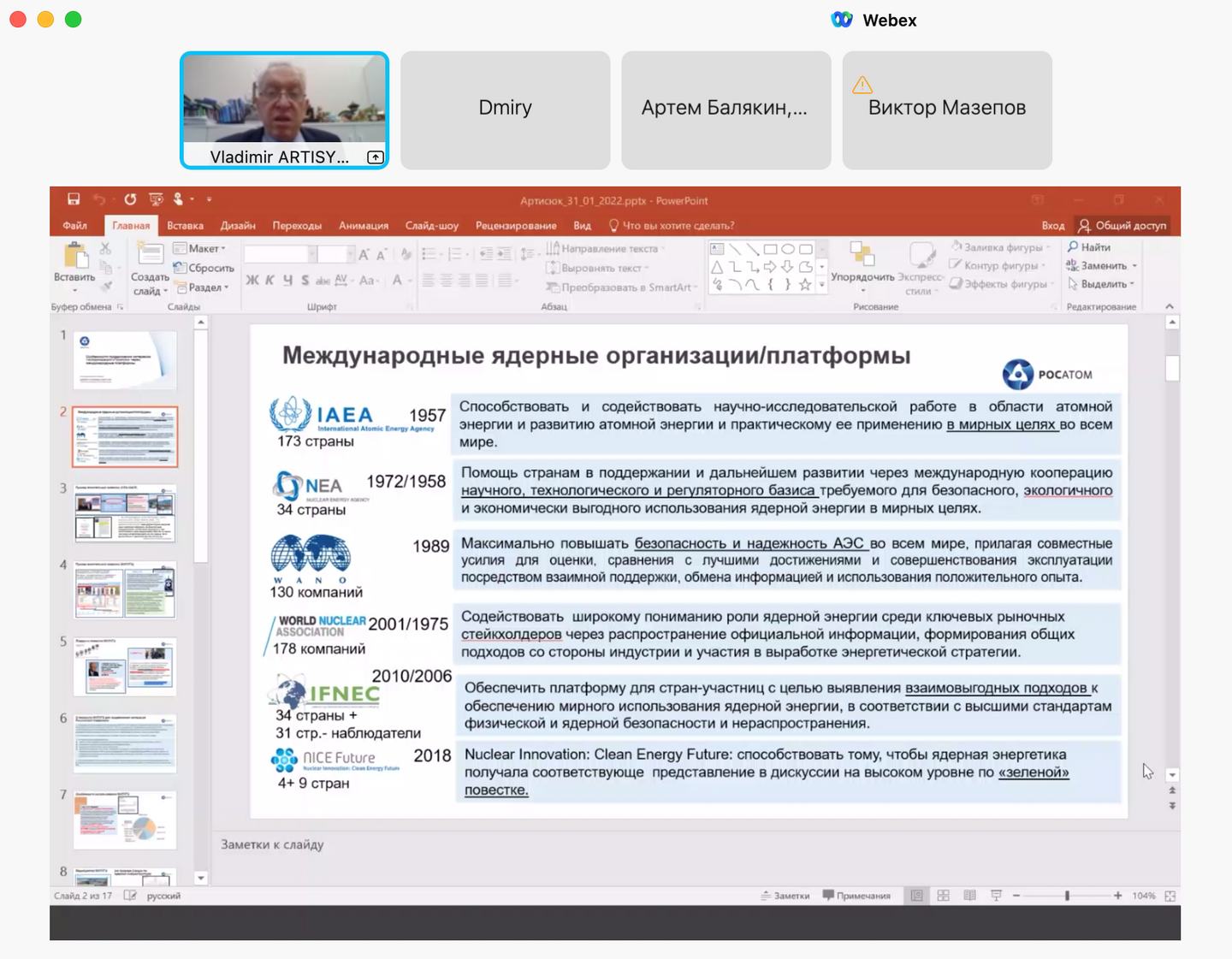Start slideshow from the status bar icon
The image size is (1232, 959).
coord(996,896)
